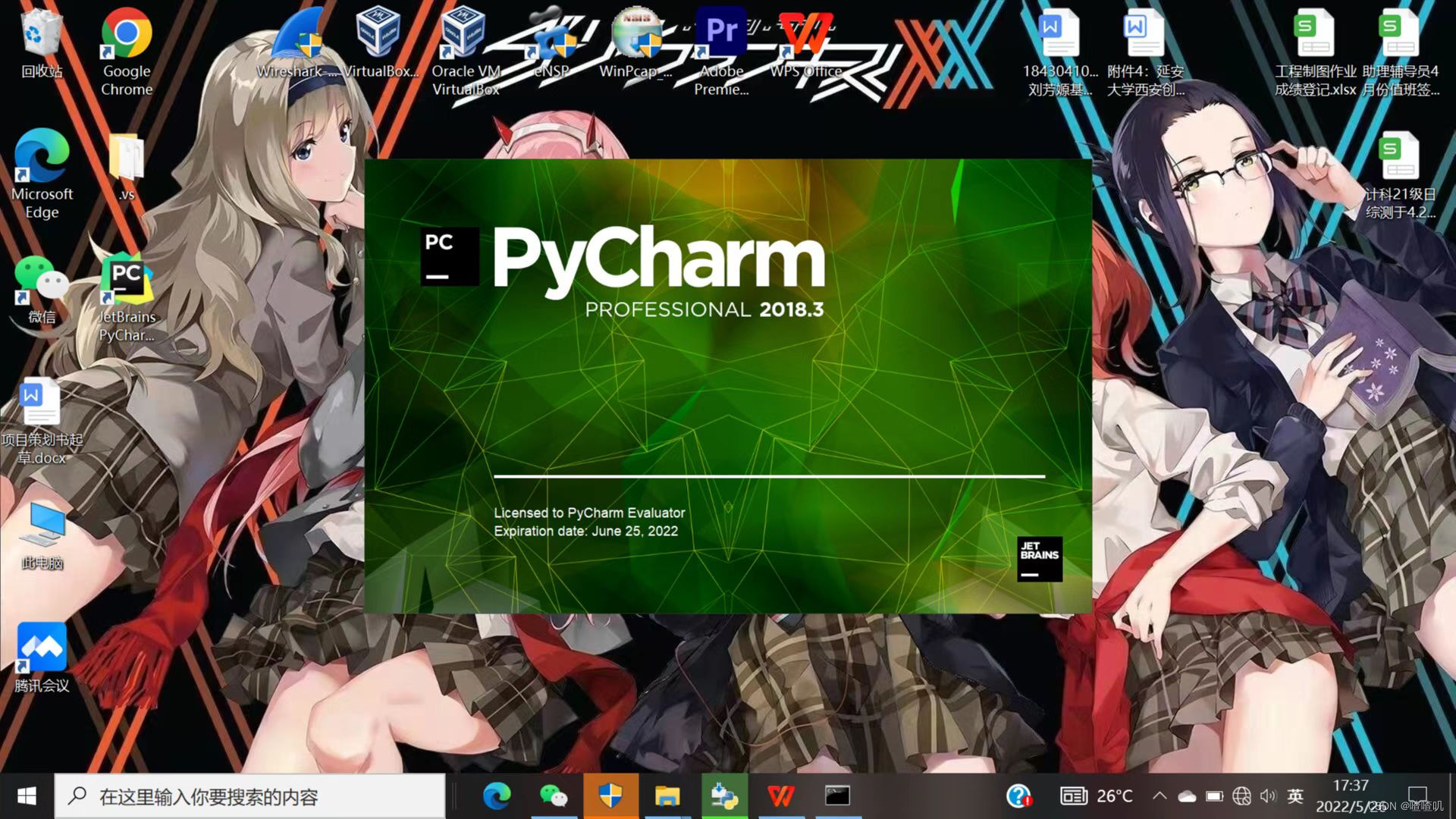Open the Wireshark desktop icon
This screenshot has height=819, width=1456.
297,38
